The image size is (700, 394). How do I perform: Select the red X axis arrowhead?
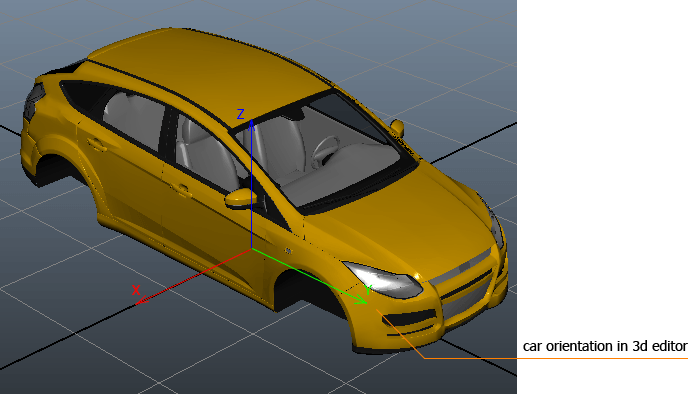coord(141,301)
